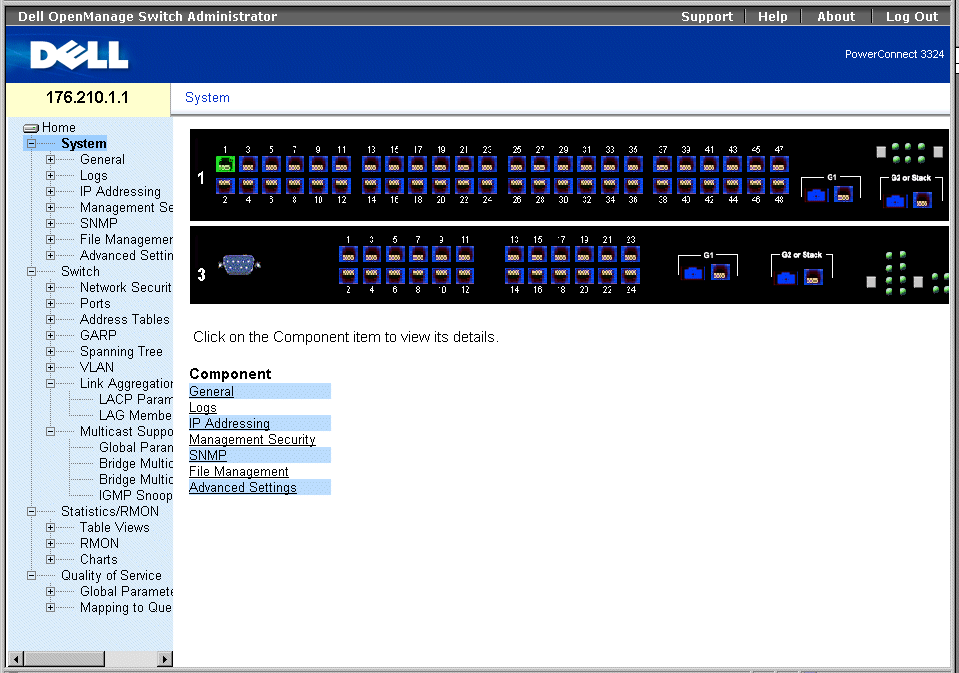Click port 5 on unit 1
This screenshot has height=673, width=959.
tap(272, 164)
